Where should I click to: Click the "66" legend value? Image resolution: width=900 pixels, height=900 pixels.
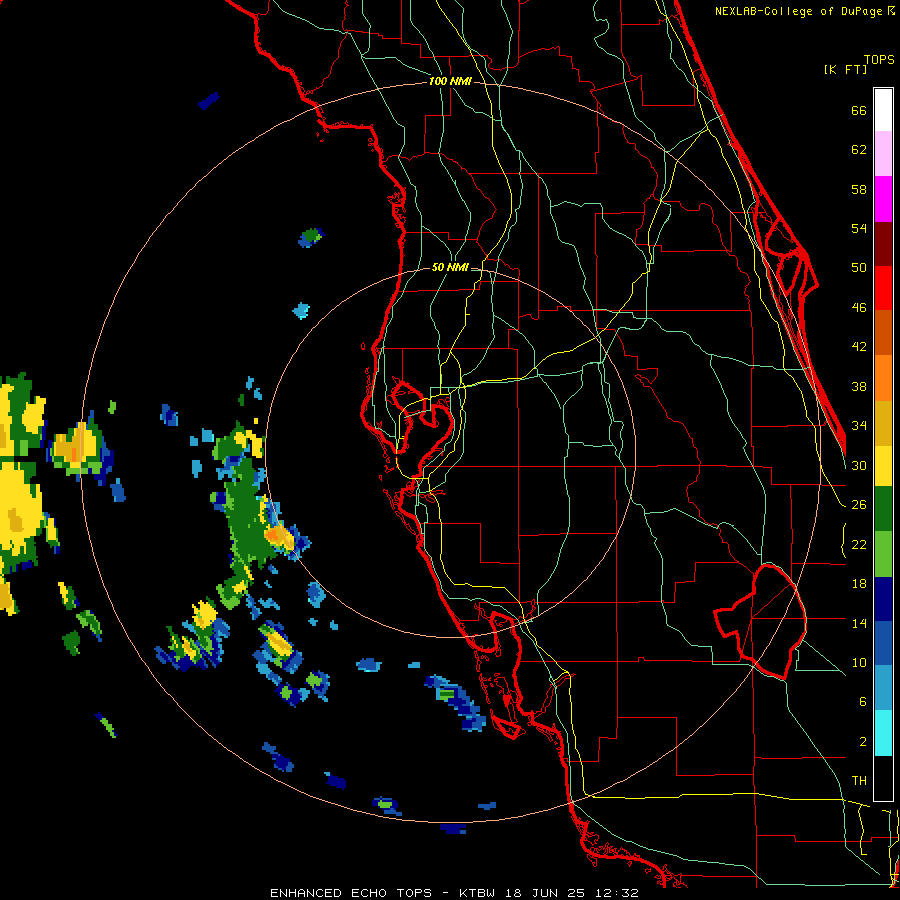859,110
